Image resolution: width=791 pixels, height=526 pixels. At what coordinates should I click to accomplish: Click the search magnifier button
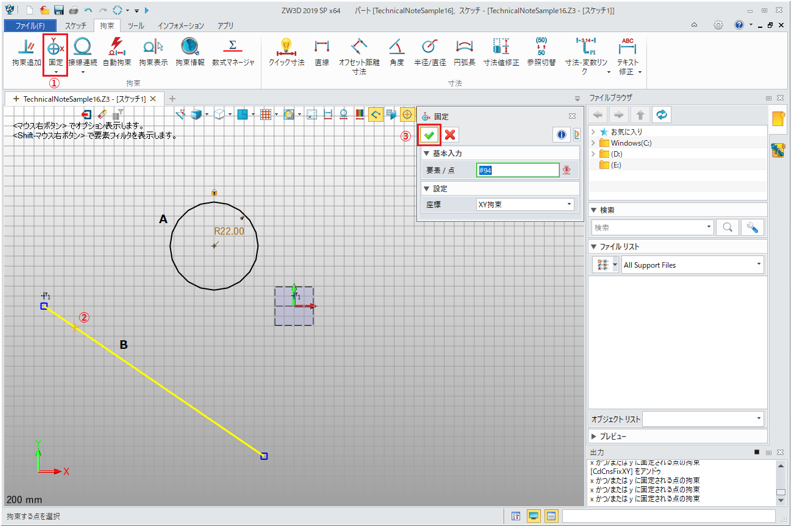[x=727, y=227]
